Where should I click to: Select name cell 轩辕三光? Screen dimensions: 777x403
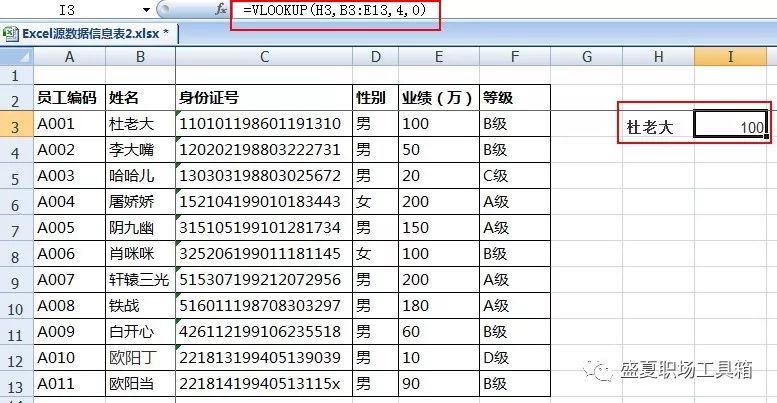[140, 280]
